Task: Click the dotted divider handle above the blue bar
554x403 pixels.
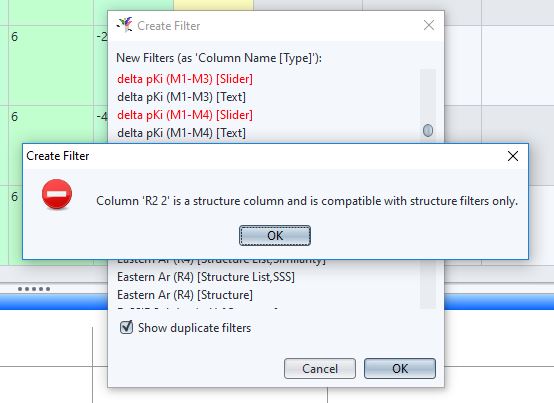Action: 34,289
